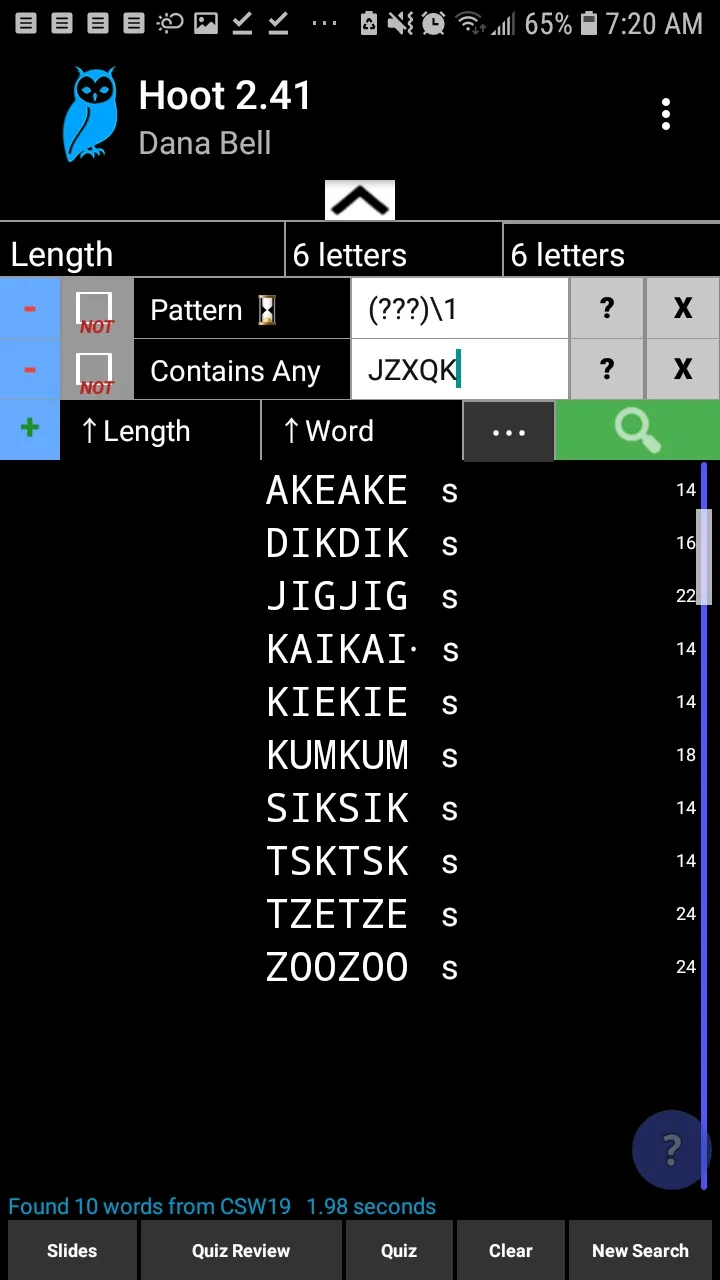
Task: Select the word ZOOZOO
Action: click(337, 967)
